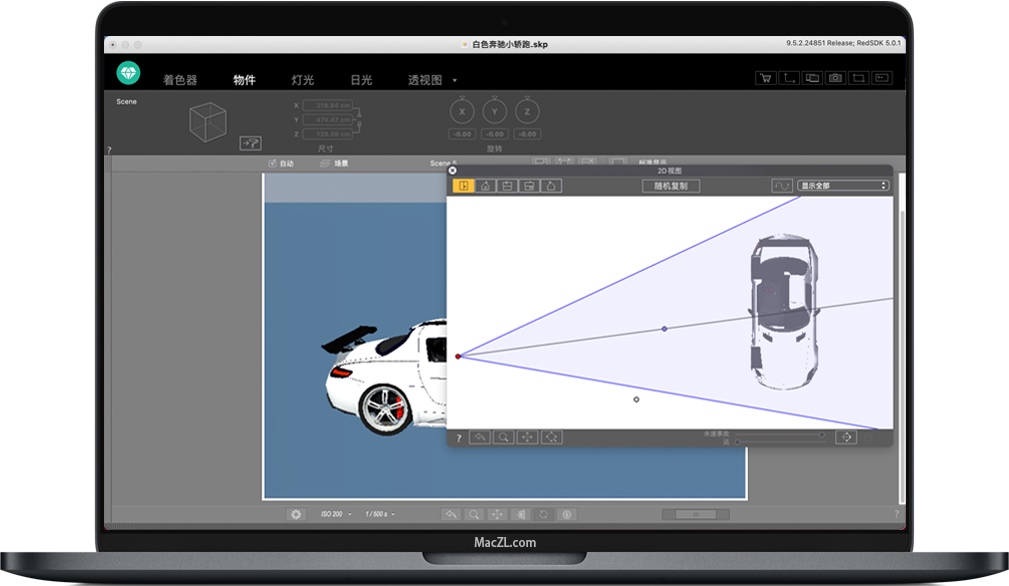Click the X rotation axis button

point(462,112)
